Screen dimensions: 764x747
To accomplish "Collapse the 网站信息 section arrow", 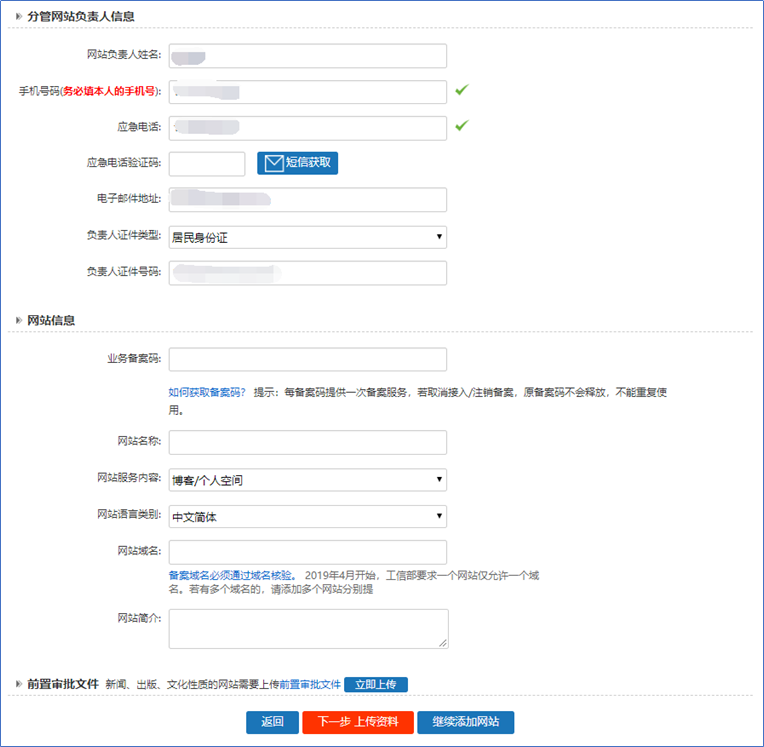I will pos(18,320).
